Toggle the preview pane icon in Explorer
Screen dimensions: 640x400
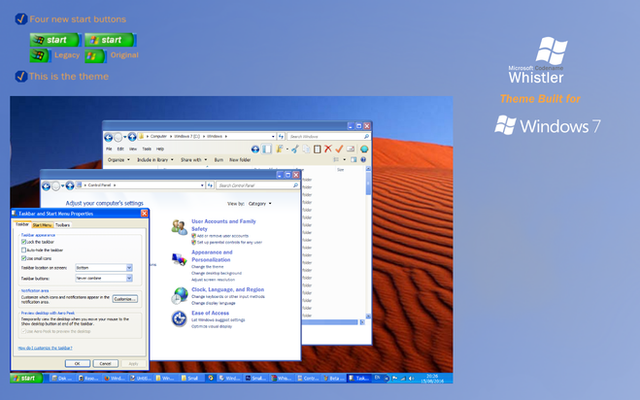[353, 160]
